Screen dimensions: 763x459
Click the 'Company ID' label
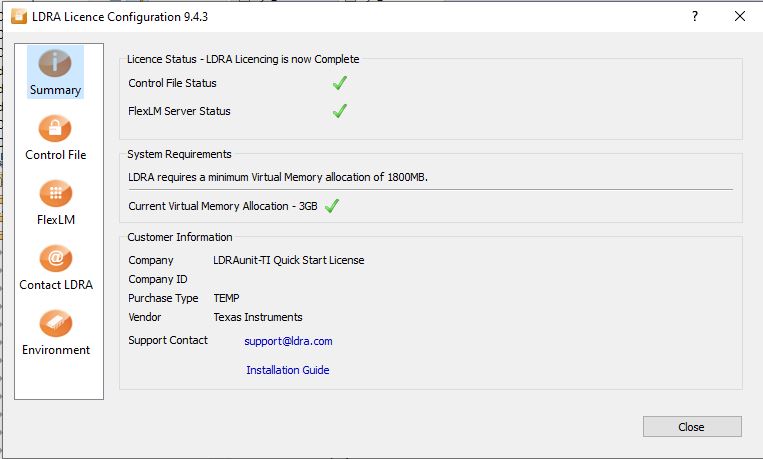pos(158,279)
